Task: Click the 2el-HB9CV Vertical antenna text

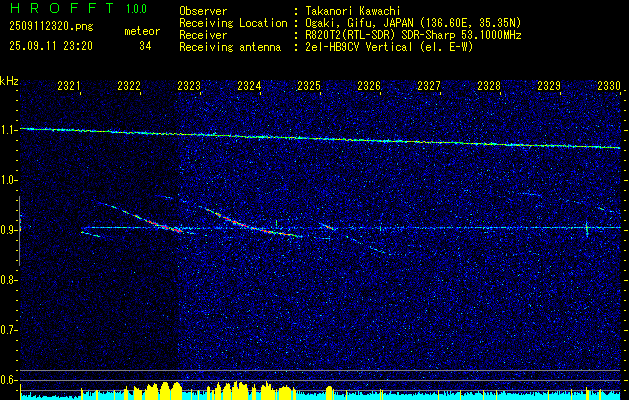Action: pos(388,47)
